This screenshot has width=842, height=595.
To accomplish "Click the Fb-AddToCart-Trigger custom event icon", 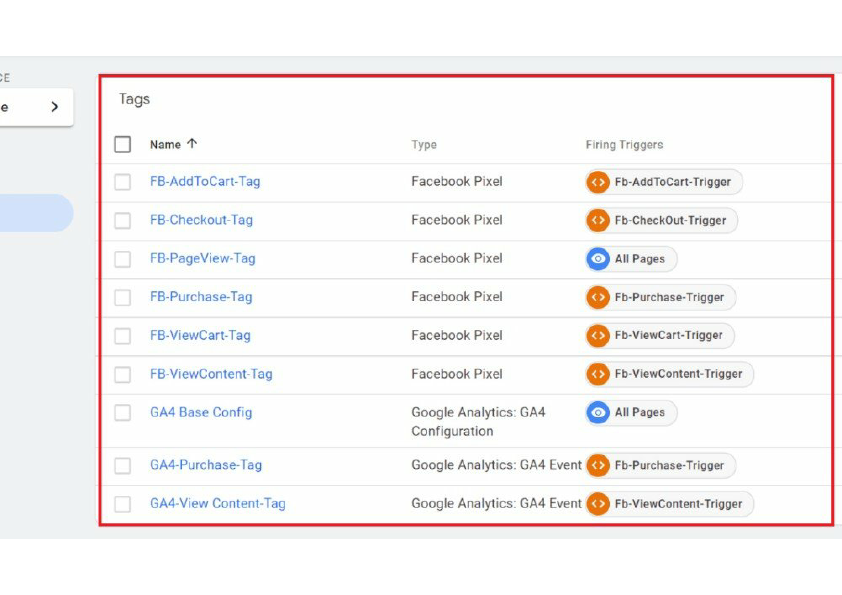I will click(598, 182).
